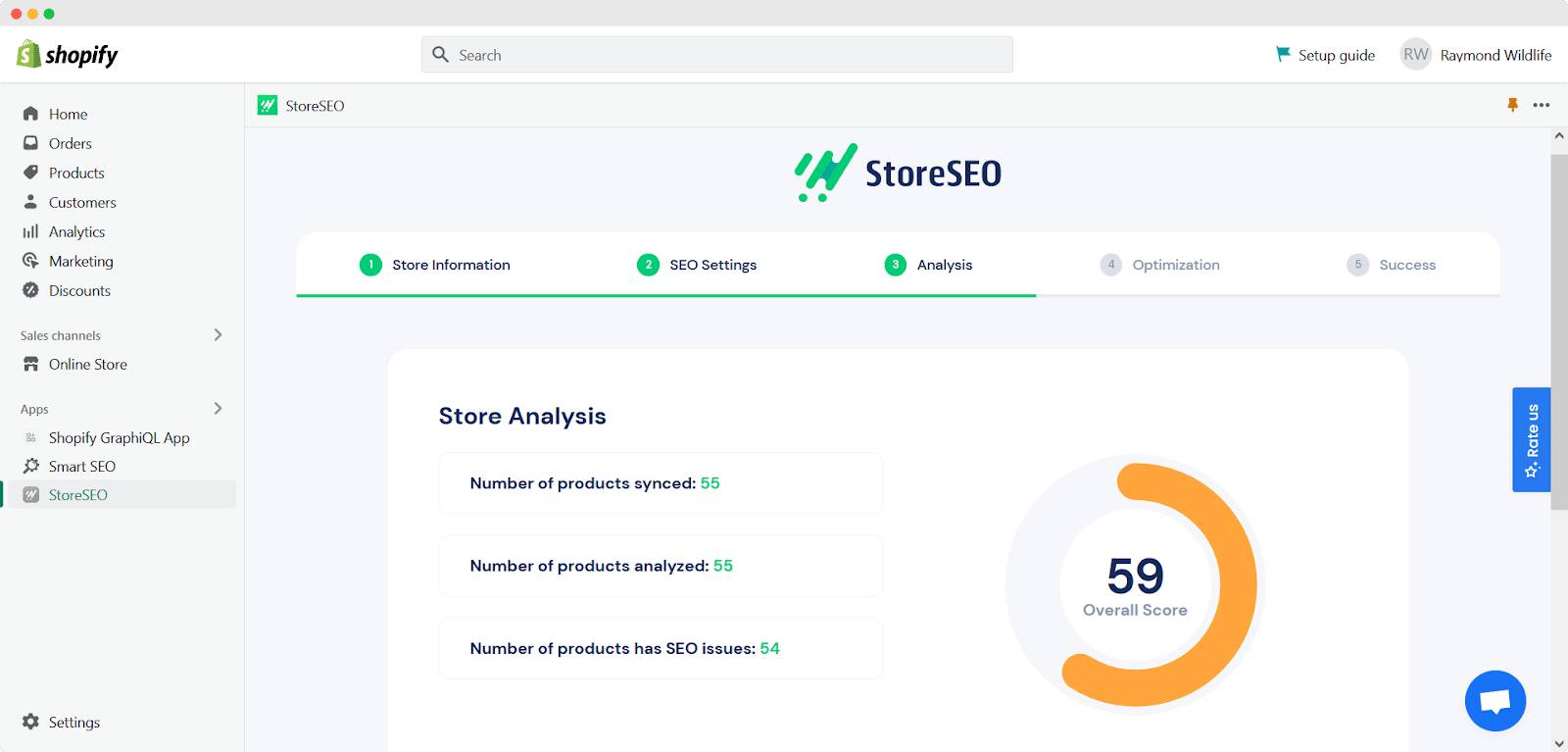Screen dimensions: 1568x752
Task: Click the Home icon in sidebar
Action: [x=30, y=114]
